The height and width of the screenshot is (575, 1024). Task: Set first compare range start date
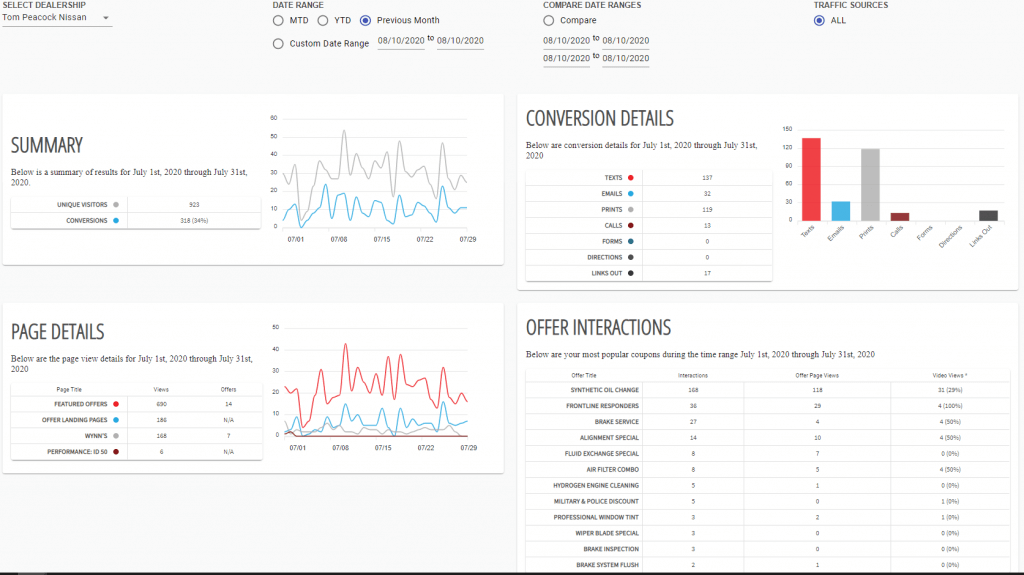tap(566, 41)
